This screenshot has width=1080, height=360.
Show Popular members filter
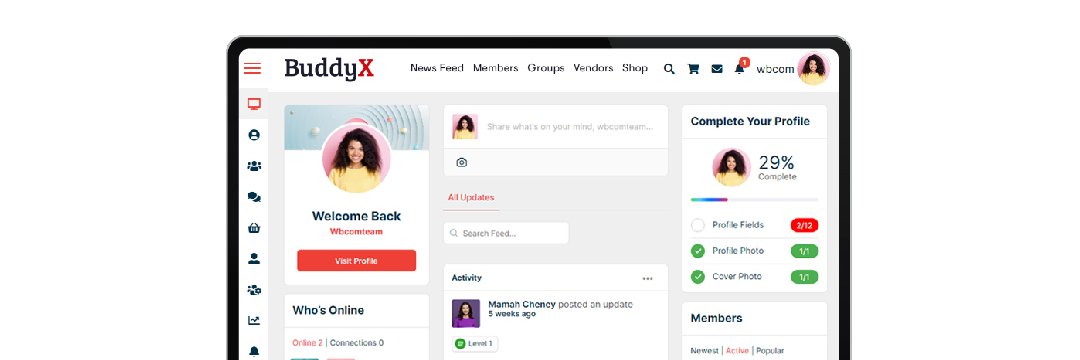click(x=770, y=351)
